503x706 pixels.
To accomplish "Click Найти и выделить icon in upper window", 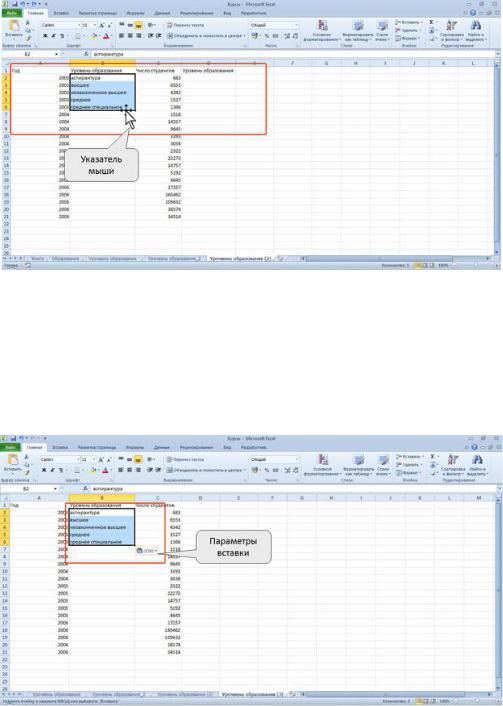I will pyautogui.click(x=476, y=26).
